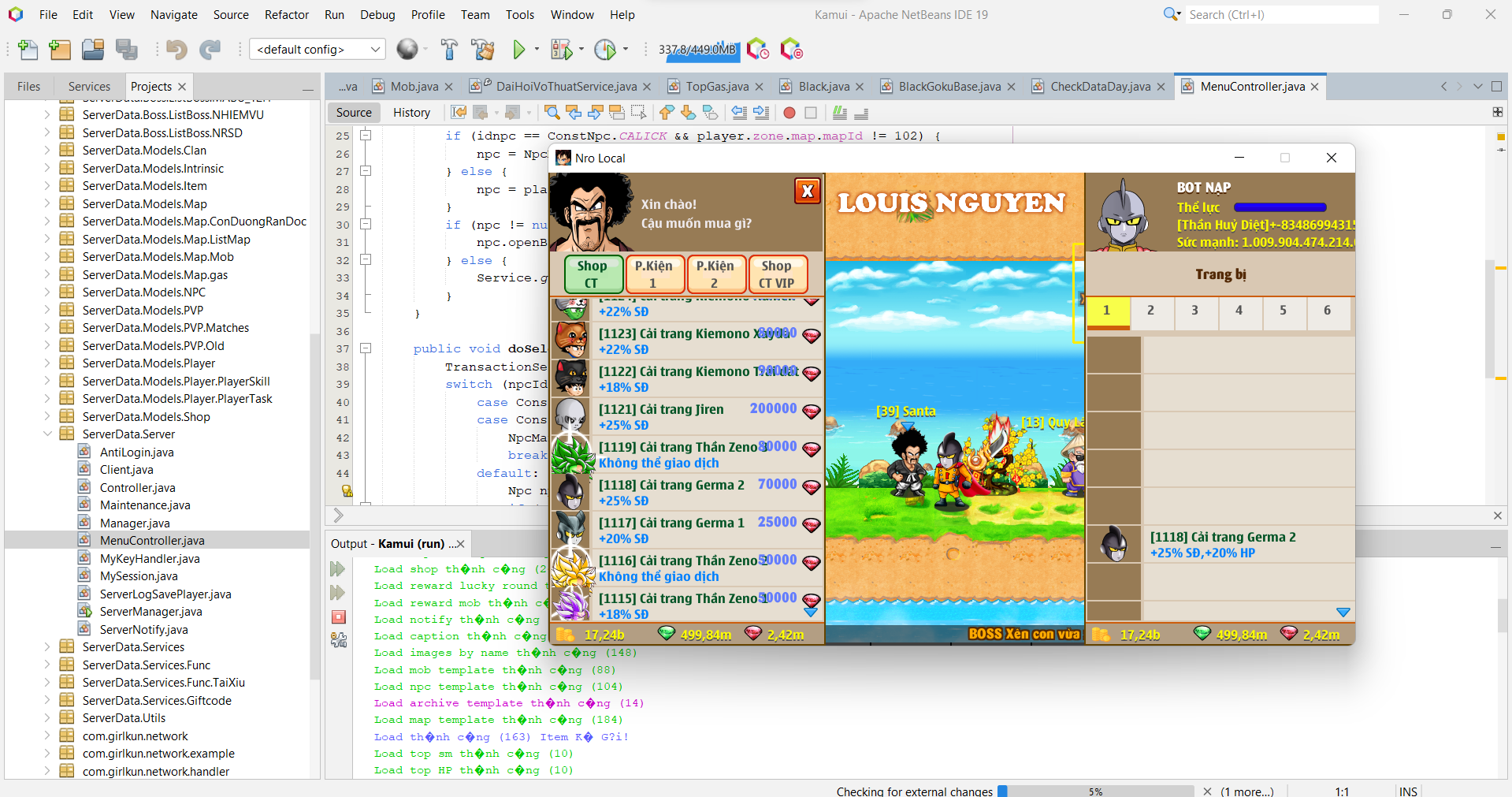1512x797 pixels.
Task: Toggle highlight search icon in editor toolbar
Action: point(617,113)
